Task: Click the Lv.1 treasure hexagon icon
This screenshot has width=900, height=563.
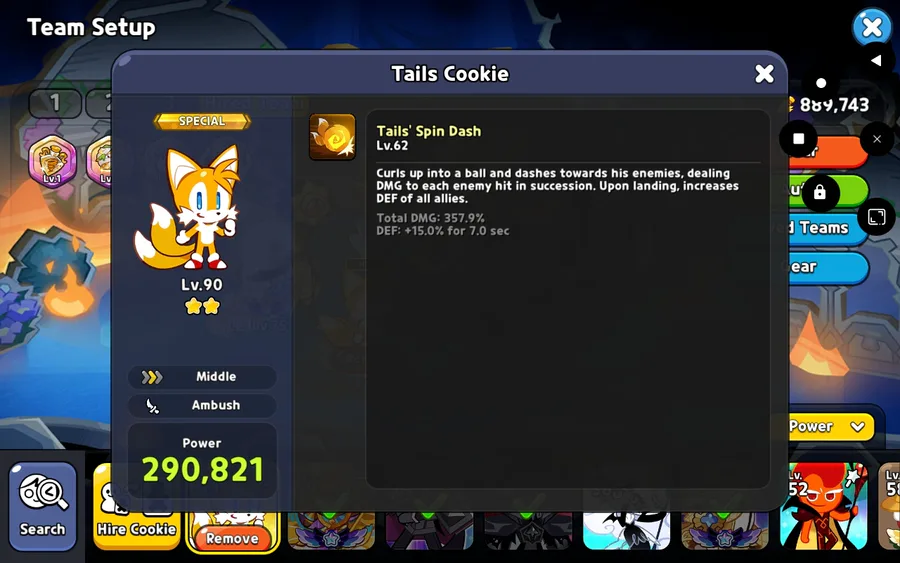Action: [x=52, y=162]
